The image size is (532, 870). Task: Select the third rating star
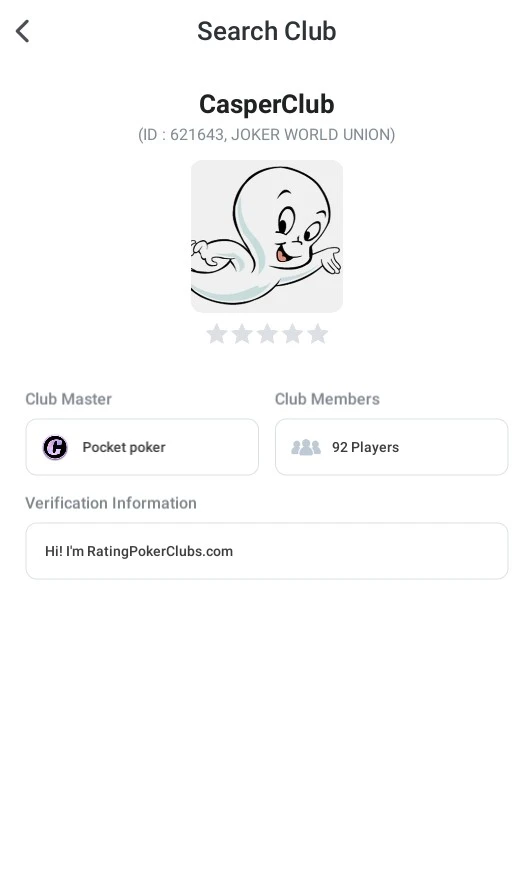point(267,334)
